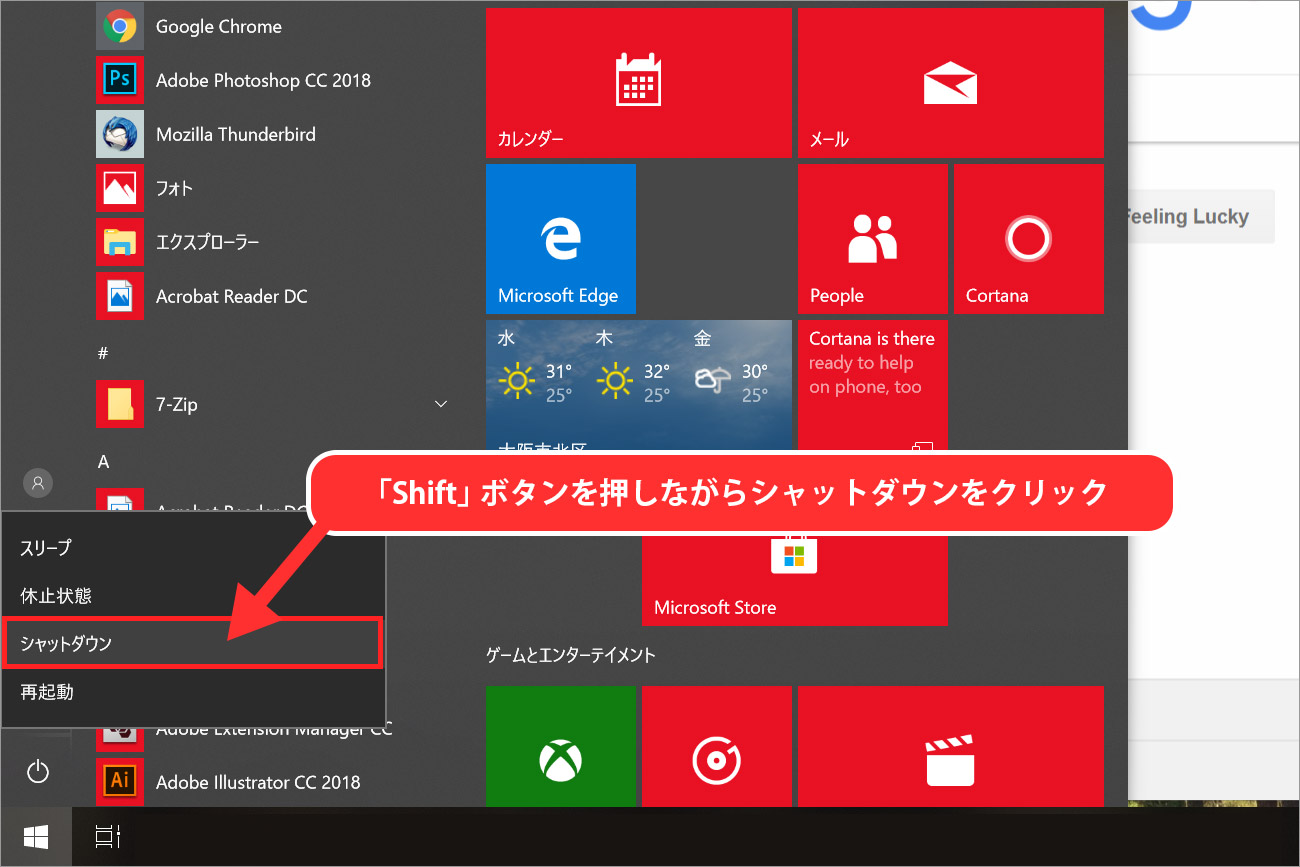The height and width of the screenshot is (867, 1300).
Task: Open エクスプローラー from app list
Action: 275,242
